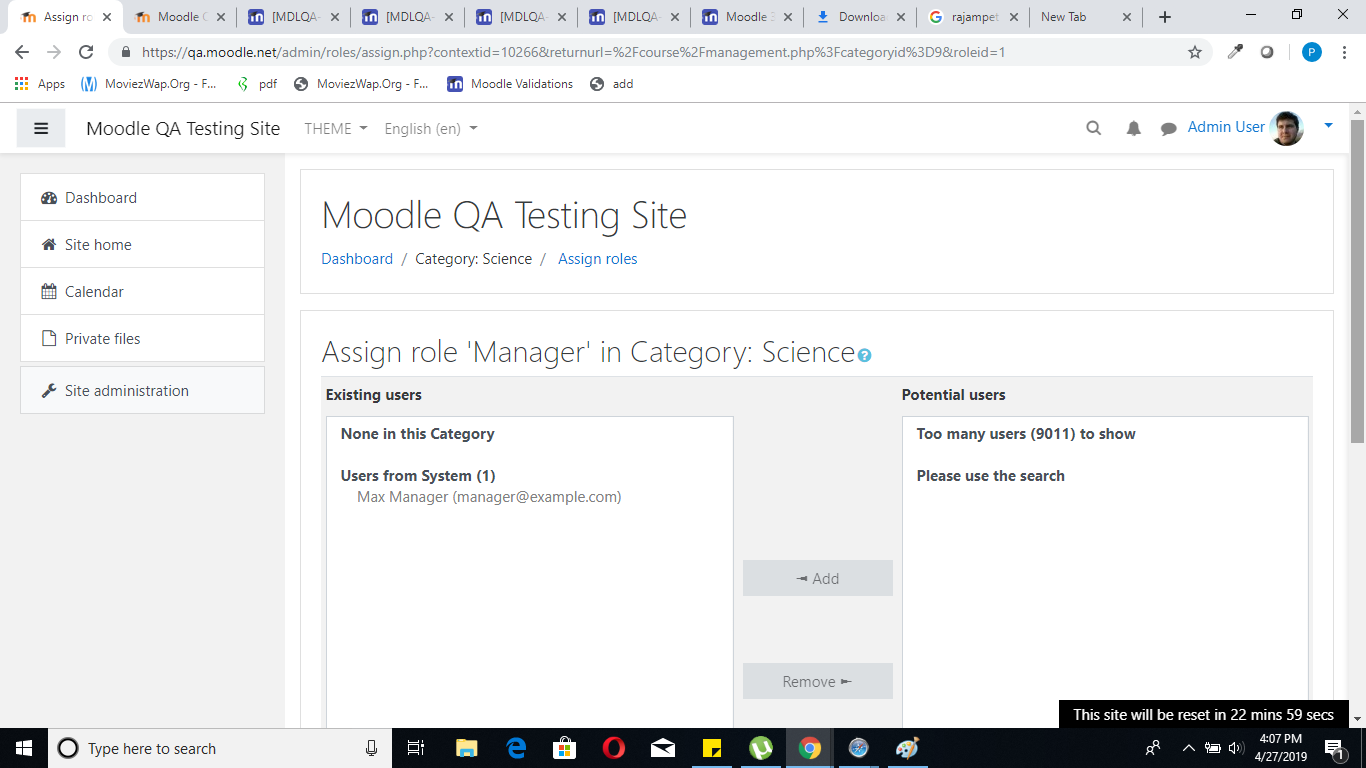Viewport: 1366px width, 768px height.
Task: Reload the page with the refresh icon
Action: point(86,52)
